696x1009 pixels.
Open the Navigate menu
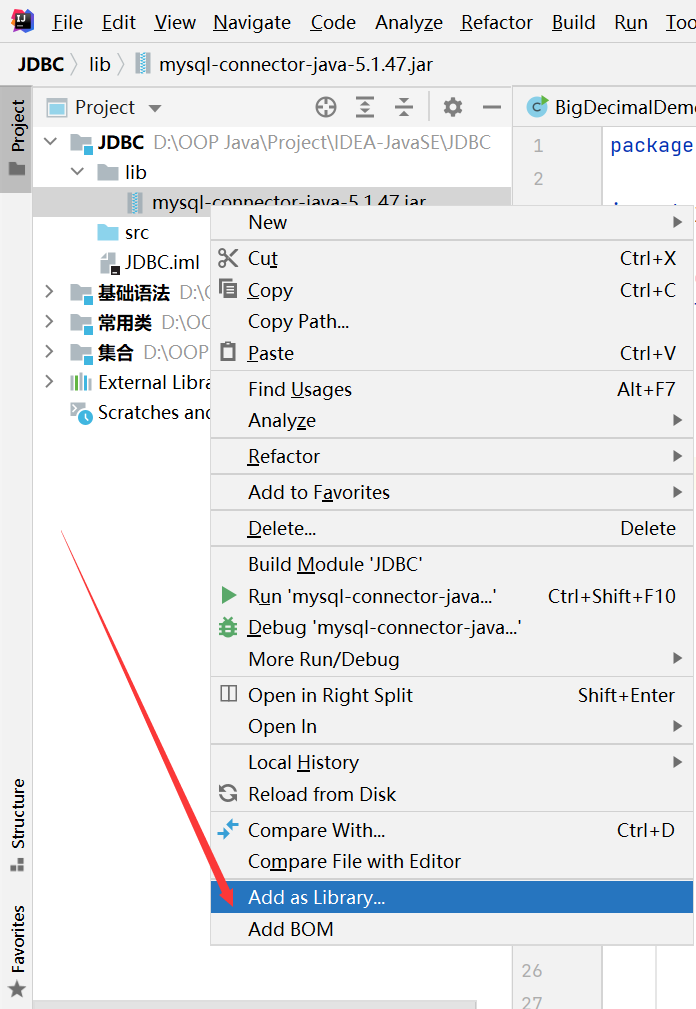[252, 23]
